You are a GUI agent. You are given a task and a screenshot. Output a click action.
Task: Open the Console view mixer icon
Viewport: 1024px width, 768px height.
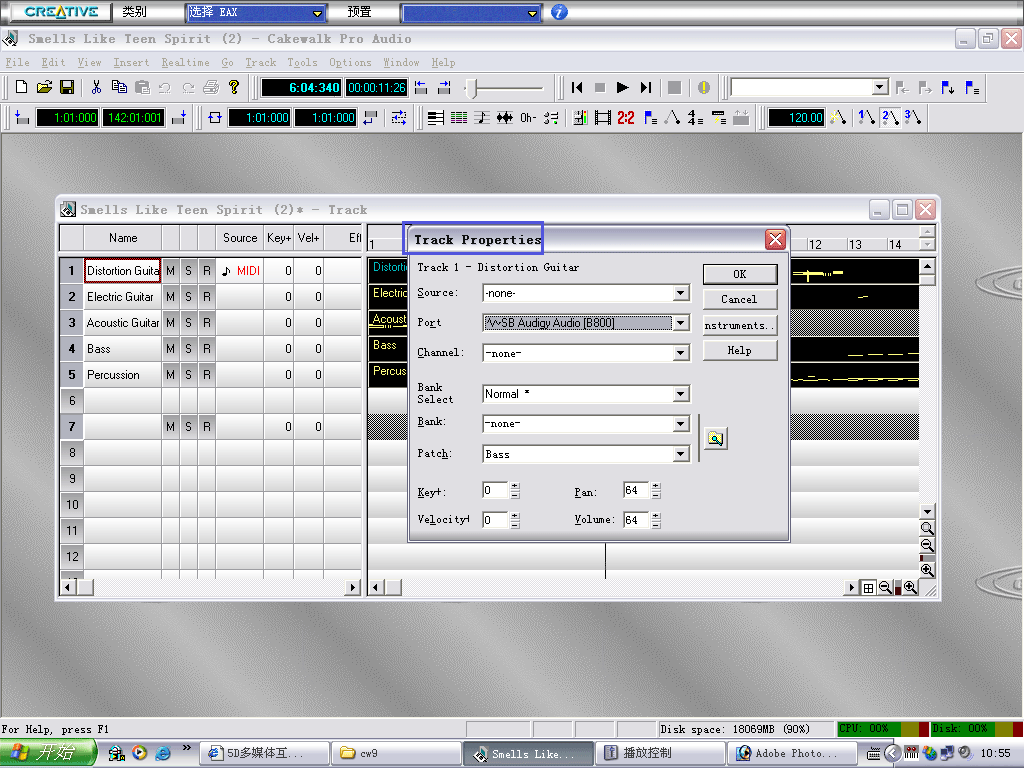(x=580, y=118)
